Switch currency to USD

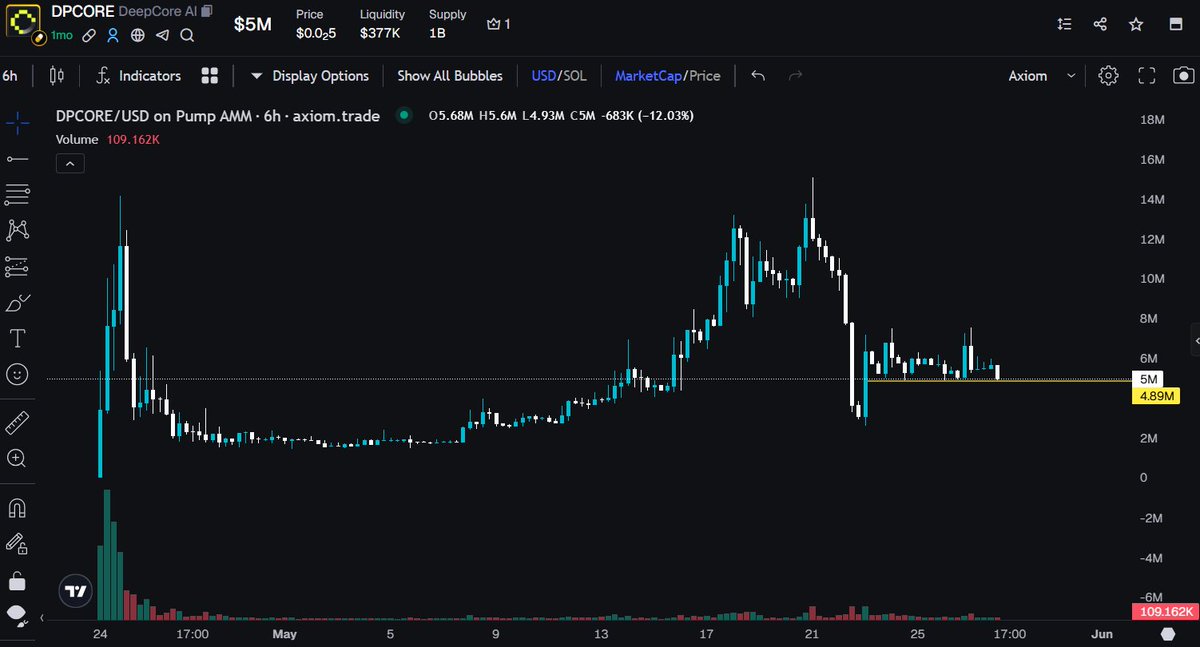click(543, 76)
